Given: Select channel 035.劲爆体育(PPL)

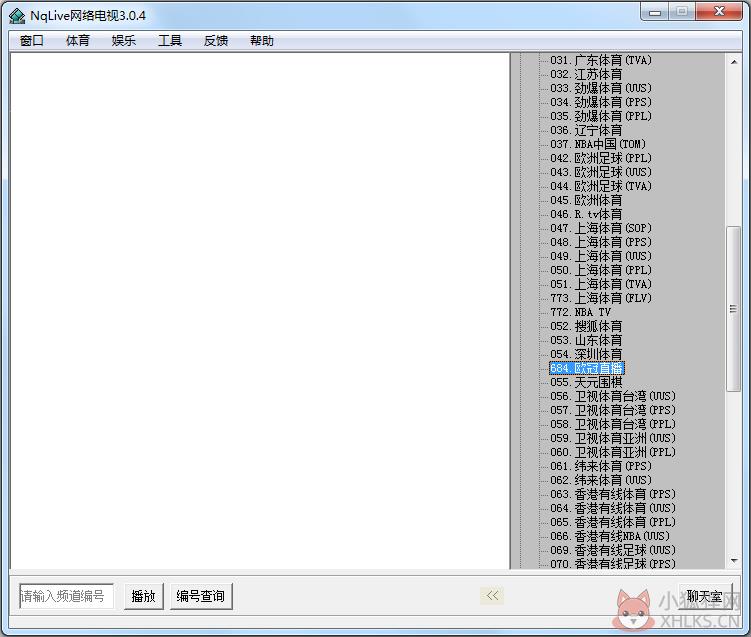Looking at the screenshot, I should [x=601, y=116].
